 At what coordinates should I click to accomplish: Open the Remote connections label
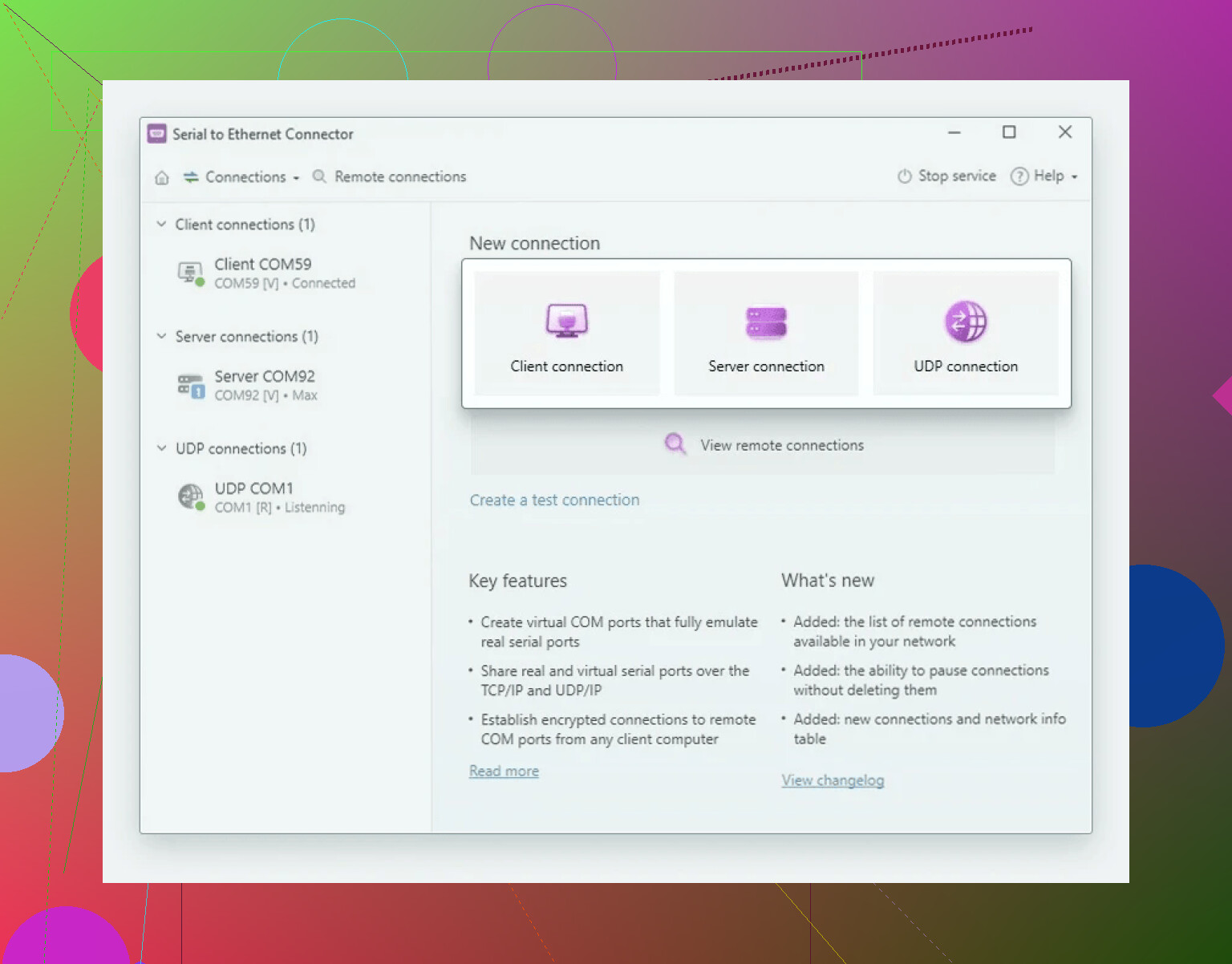(400, 176)
